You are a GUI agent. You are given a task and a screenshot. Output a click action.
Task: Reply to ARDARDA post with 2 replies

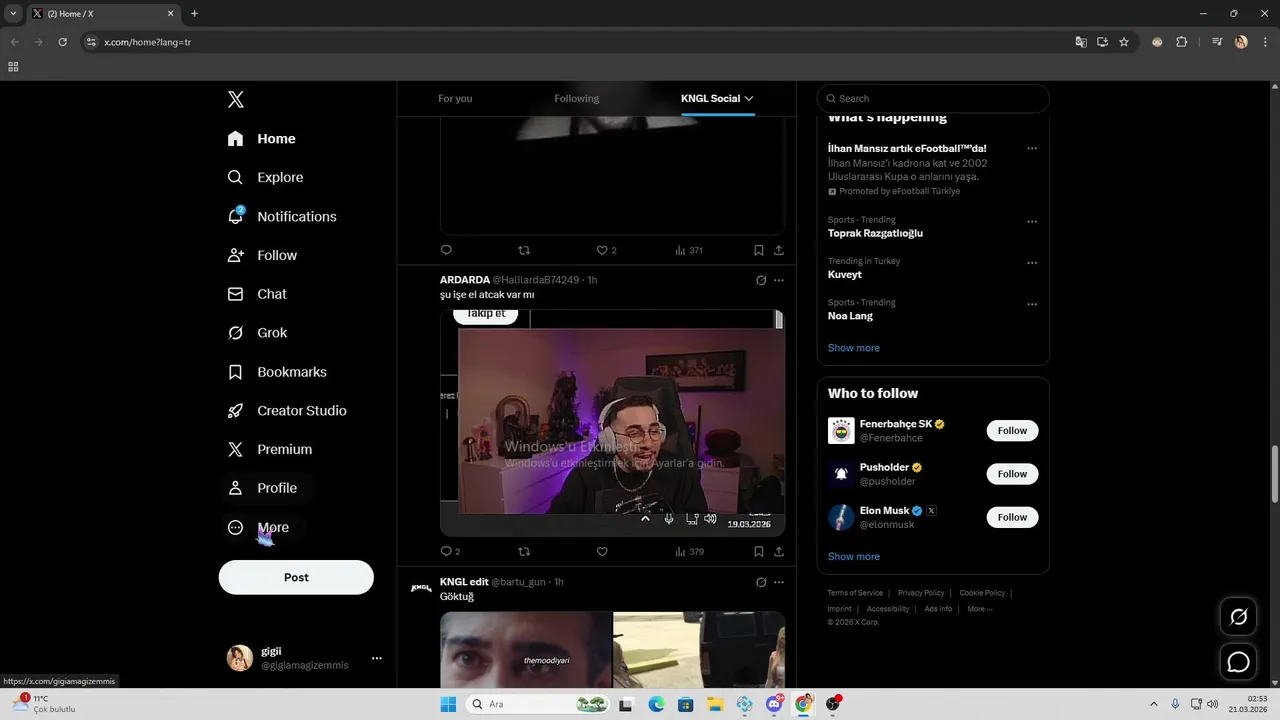pyautogui.click(x=450, y=551)
